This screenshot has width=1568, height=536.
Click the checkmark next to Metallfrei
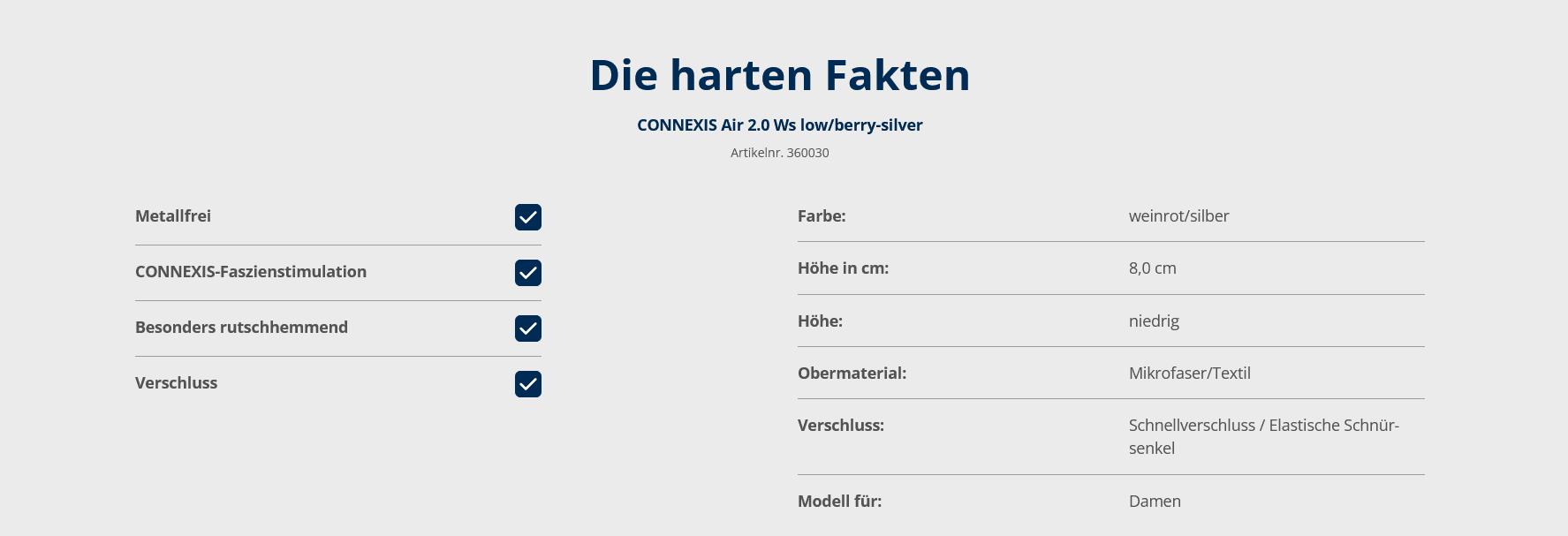point(528,217)
